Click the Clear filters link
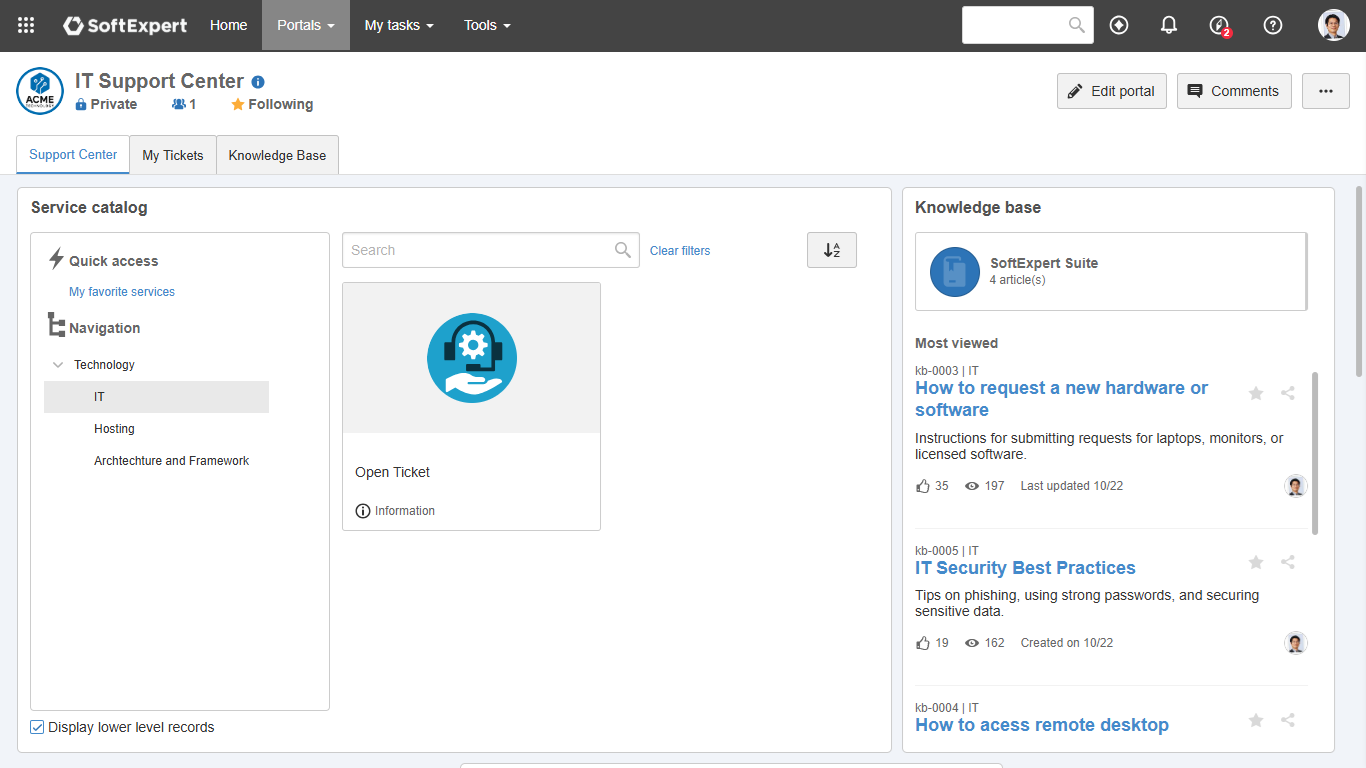The image size is (1366, 768). 680,251
